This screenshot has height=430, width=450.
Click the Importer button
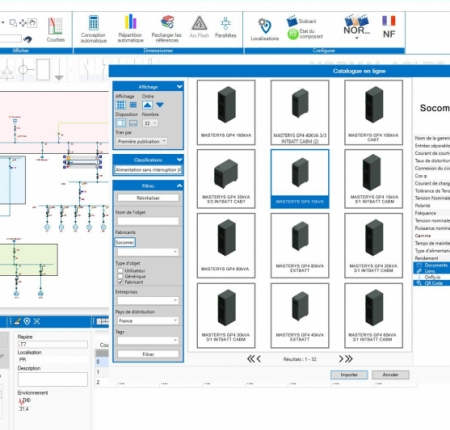349,375
